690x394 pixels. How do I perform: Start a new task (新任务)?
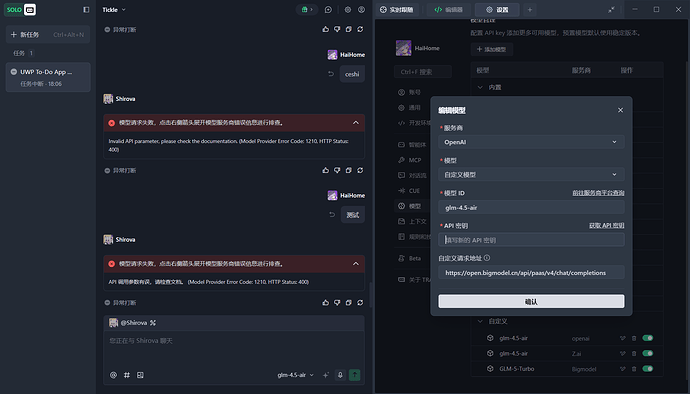(x=48, y=34)
